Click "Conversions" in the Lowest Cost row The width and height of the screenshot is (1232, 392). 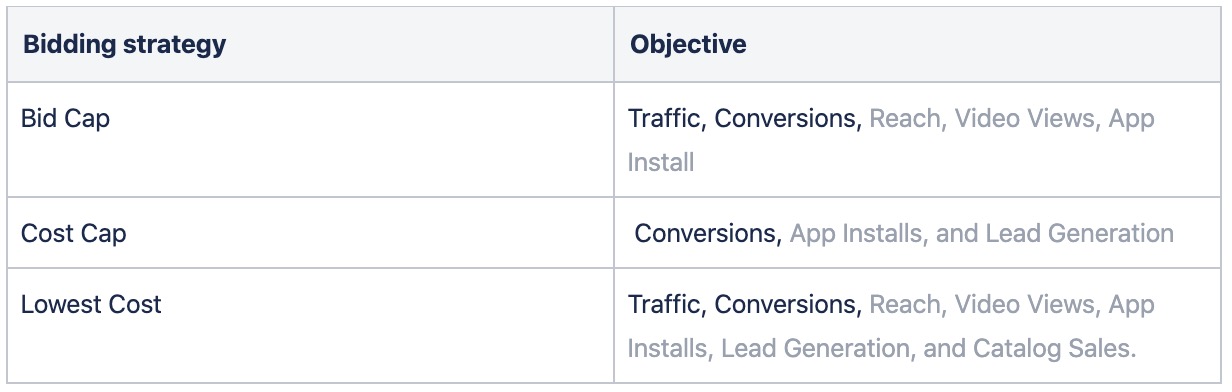(788, 305)
